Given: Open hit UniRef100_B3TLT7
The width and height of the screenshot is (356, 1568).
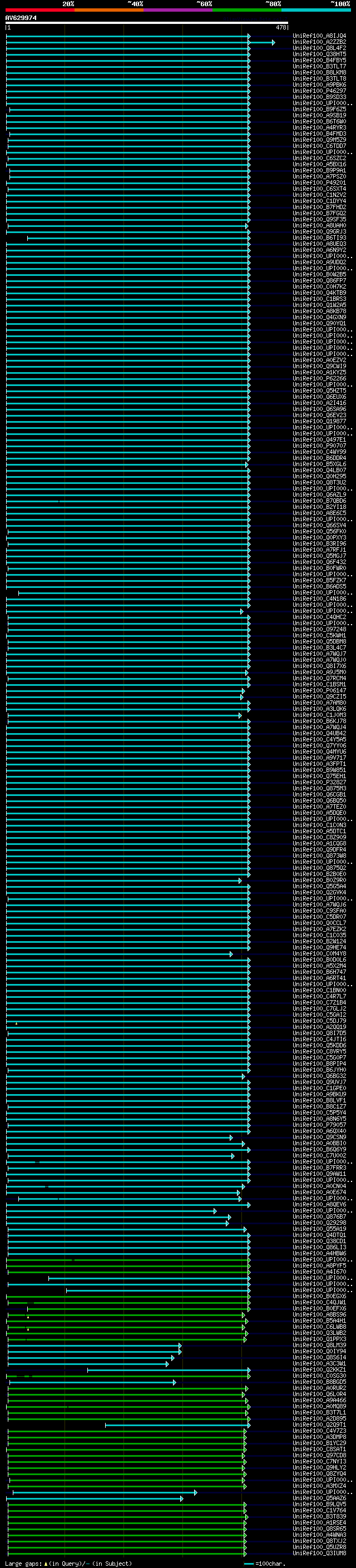Looking at the screenshot, I should pos(319,66).
